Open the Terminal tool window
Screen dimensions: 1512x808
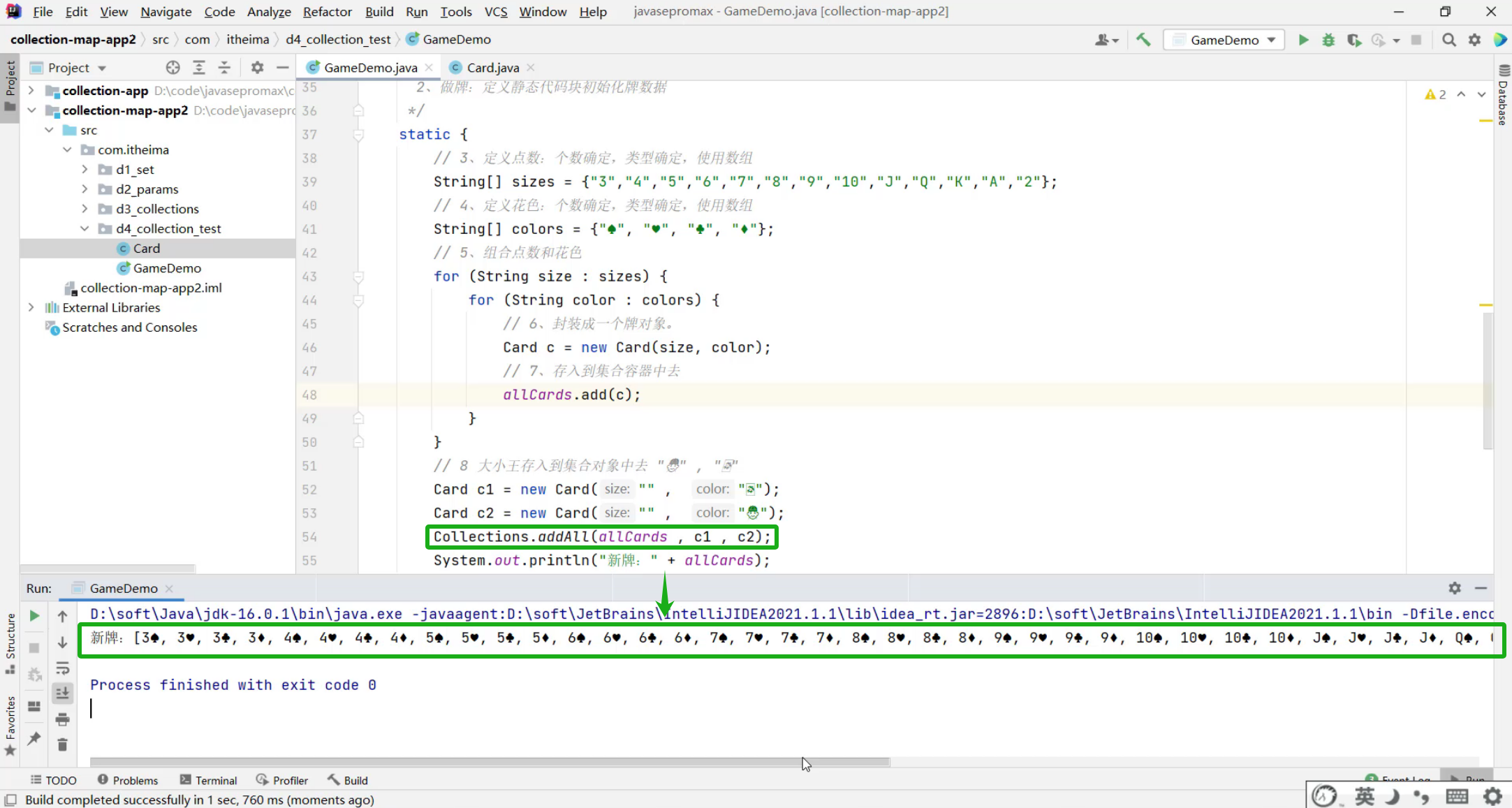coord(209,780)
